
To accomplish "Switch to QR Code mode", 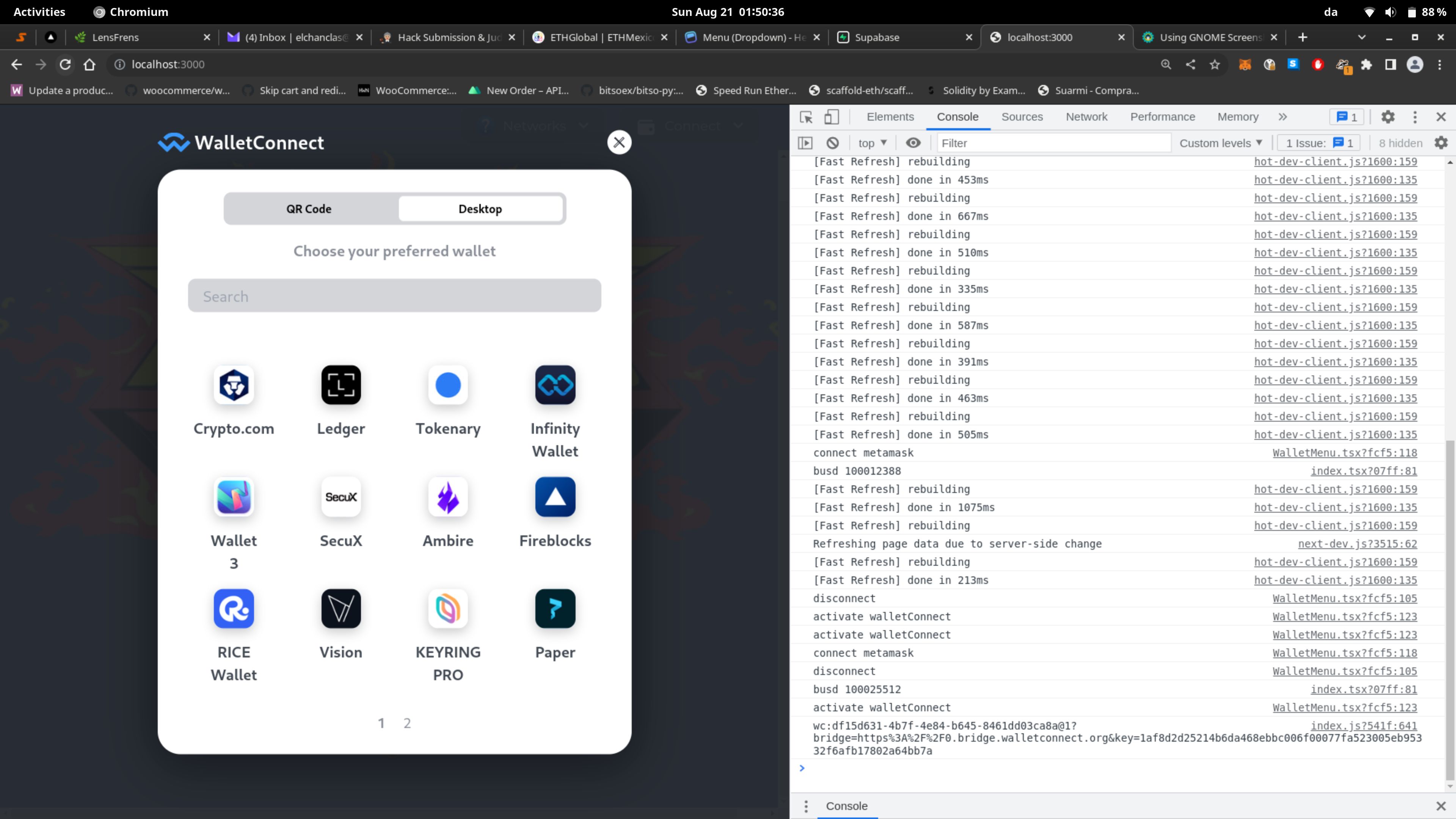I will 309,209.
